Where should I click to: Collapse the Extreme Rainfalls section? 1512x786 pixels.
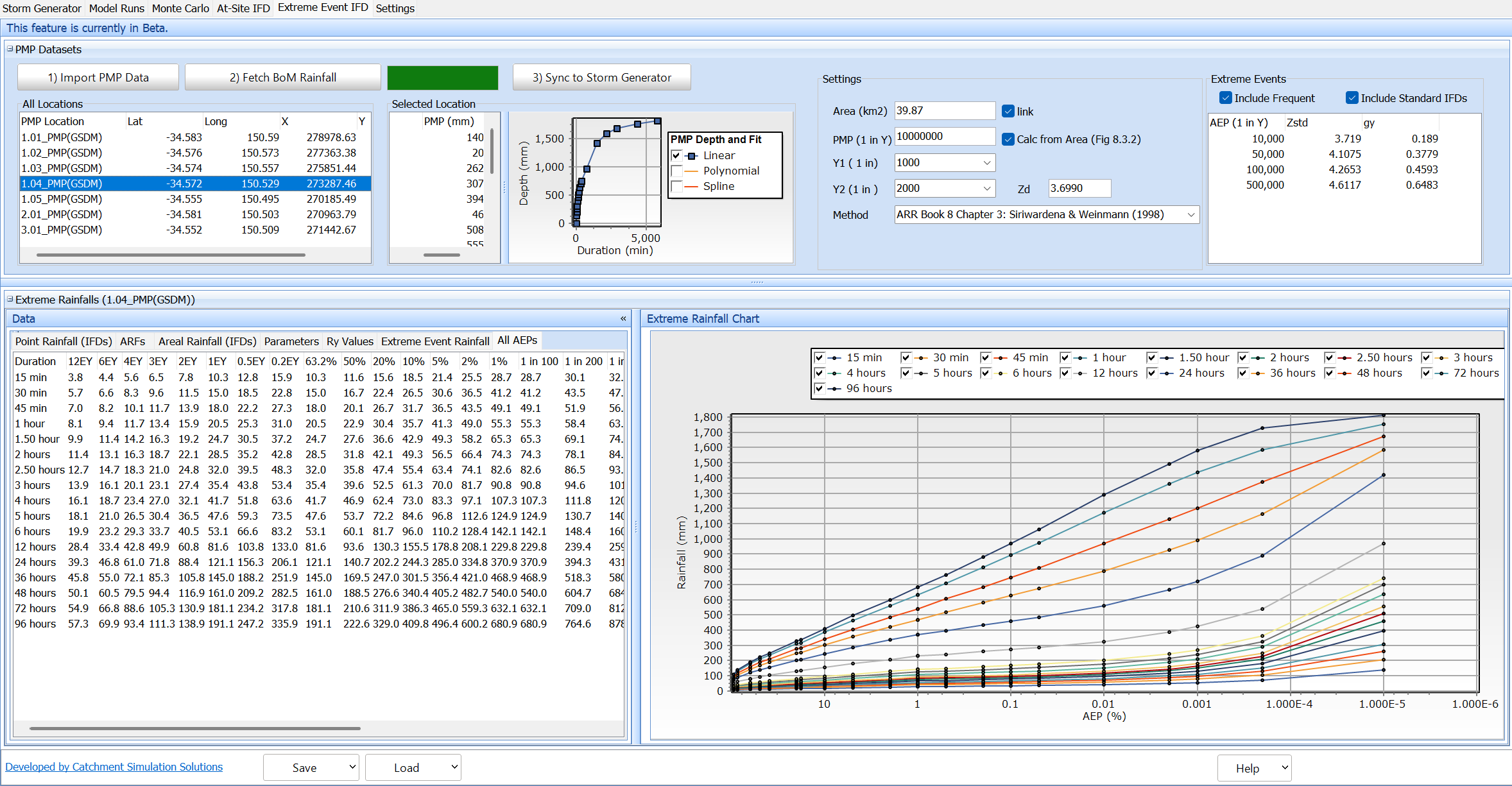10,299
